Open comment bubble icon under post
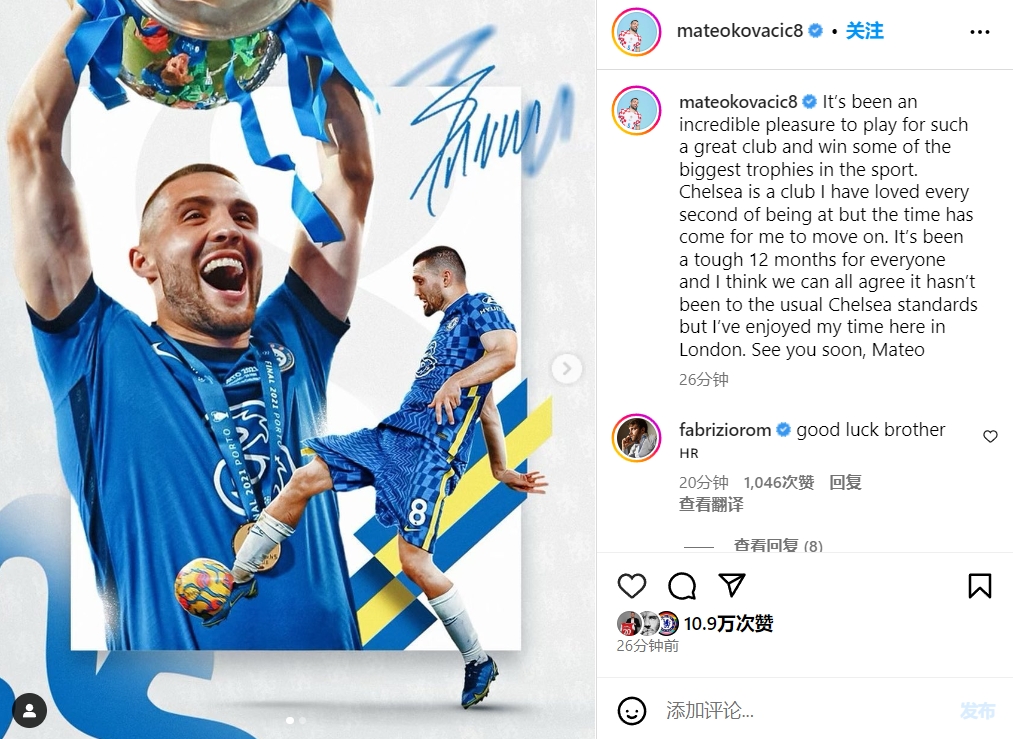The height and width of the screenshot is (739, 1013). [682, 586]
